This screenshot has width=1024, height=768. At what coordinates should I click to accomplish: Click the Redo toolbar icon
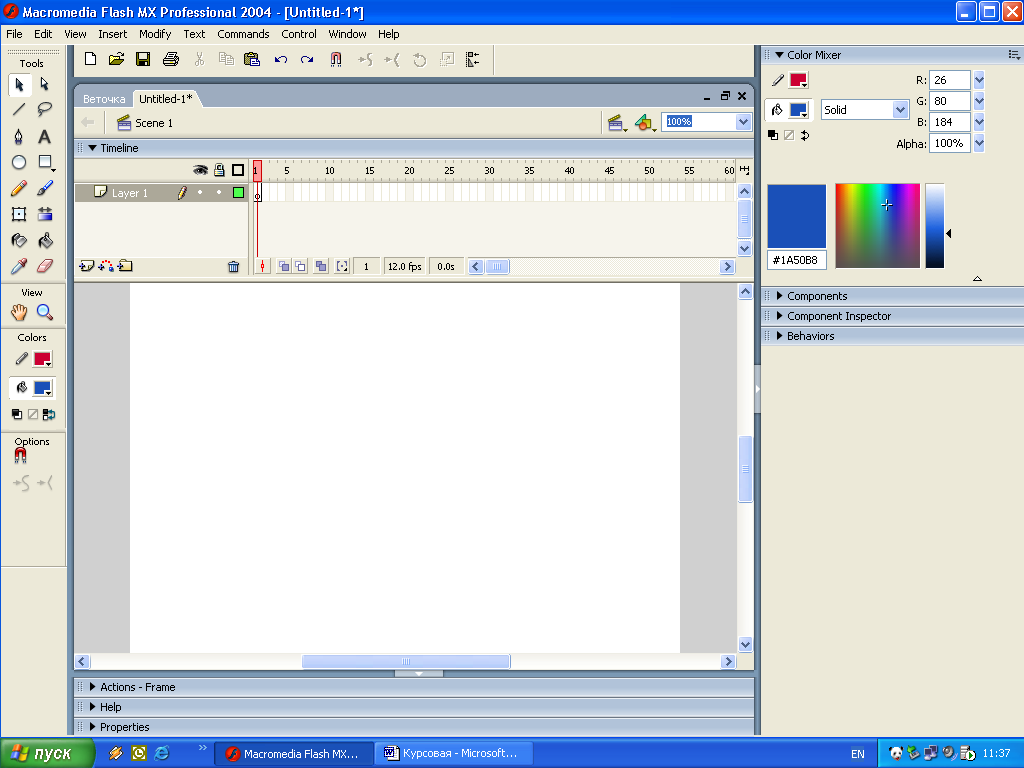click(x=307, y=59)
